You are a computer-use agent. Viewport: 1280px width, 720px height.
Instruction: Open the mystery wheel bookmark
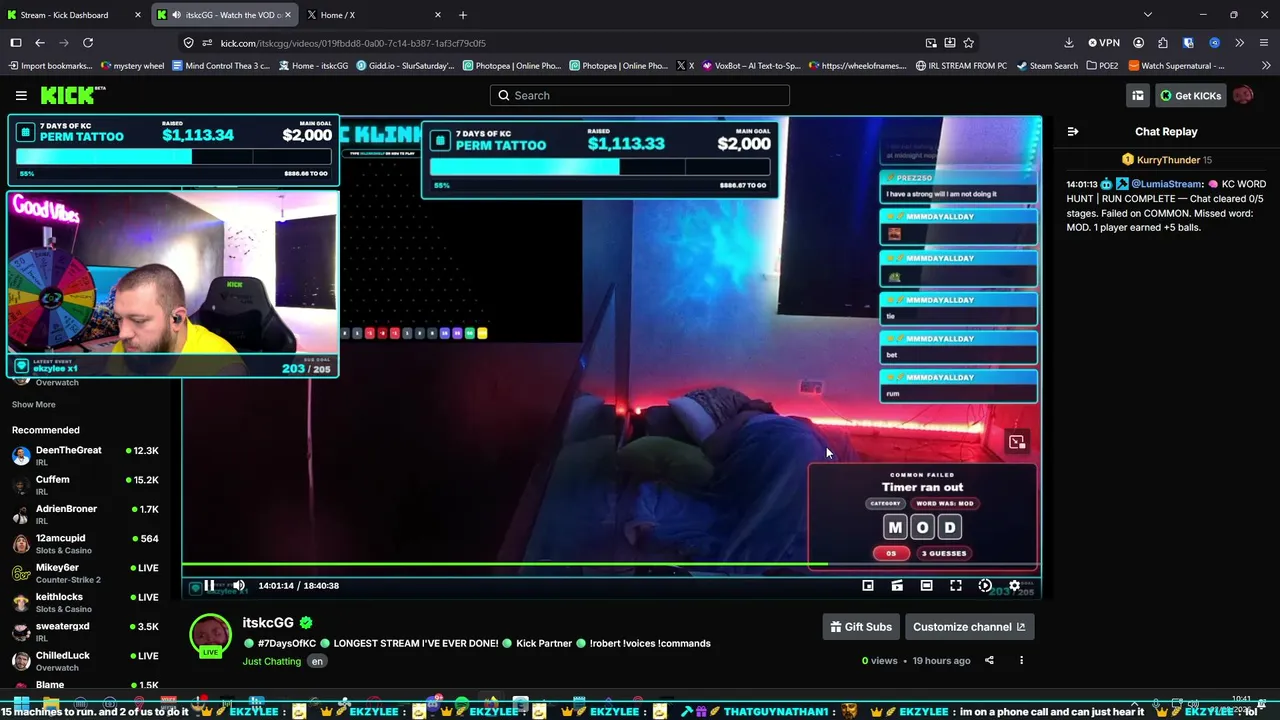coord(133,66)
